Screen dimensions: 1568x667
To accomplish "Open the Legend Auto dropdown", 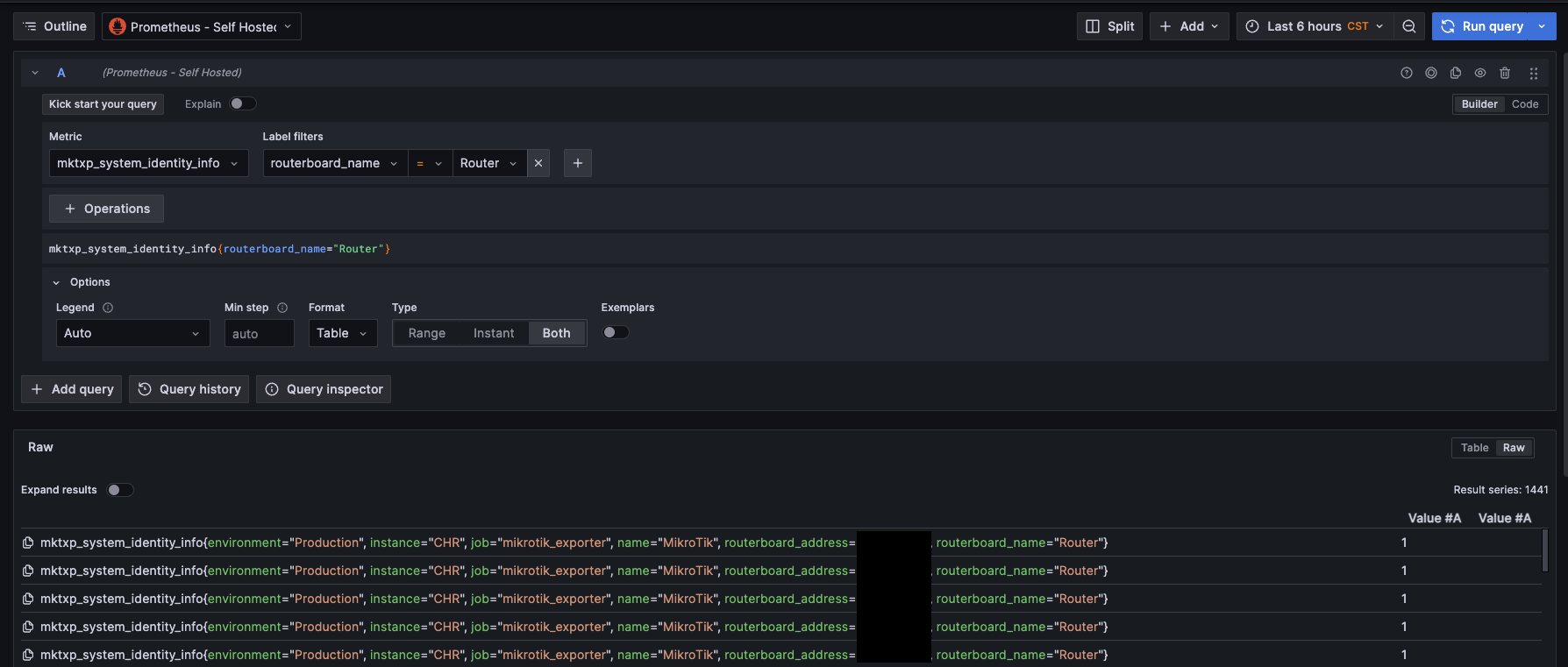I will (133, 333).
